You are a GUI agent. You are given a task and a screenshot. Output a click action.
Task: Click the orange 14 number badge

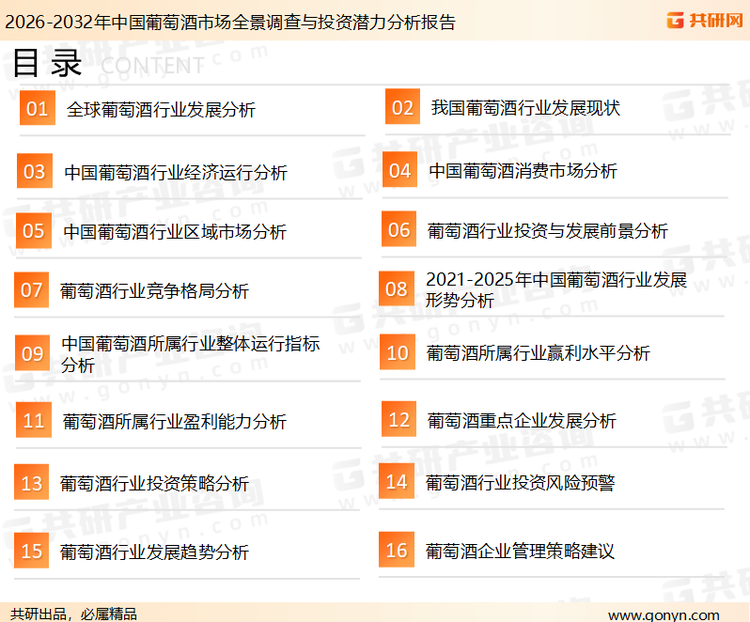(x=397, y=481)
